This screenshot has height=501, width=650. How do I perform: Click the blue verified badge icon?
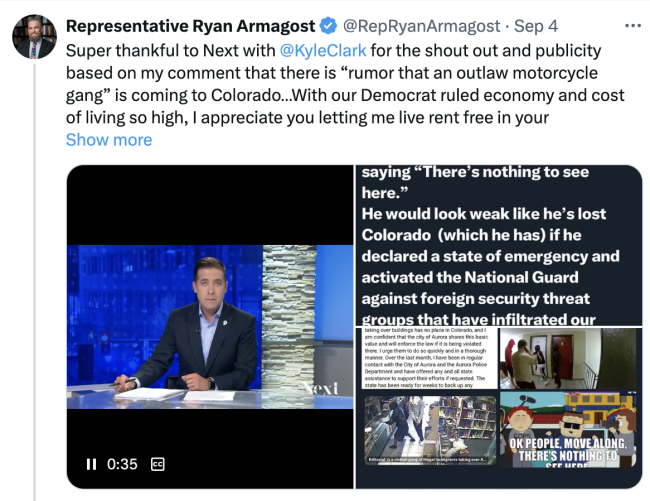328,26
